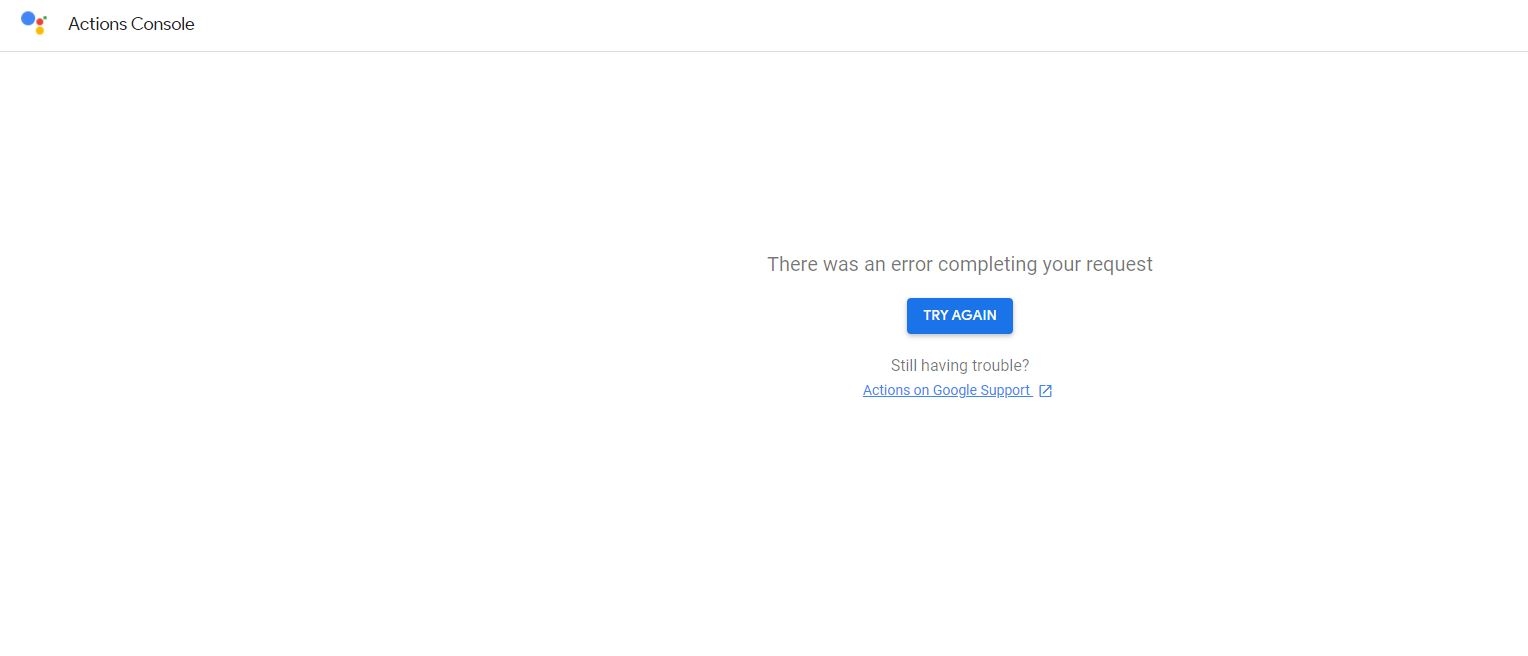Click the external link icon beside Support
Screen dimensions: 1528x656
(x=1045, y=391)
